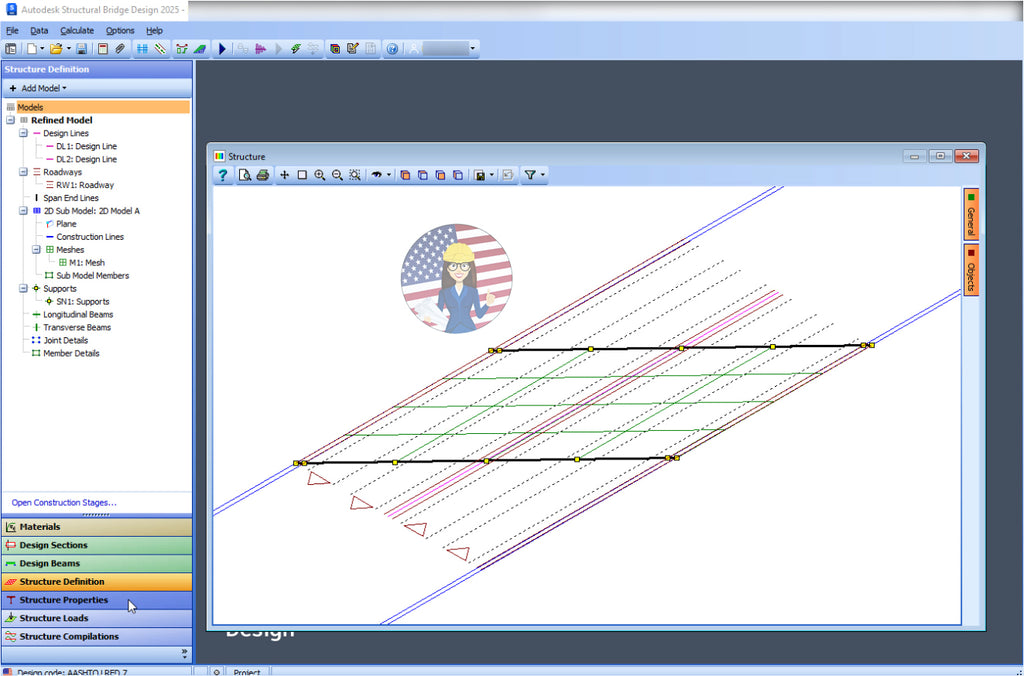Click the Zoom Out magnifier icon
This screenshot has width=1024, height=676.
tap(337, 175)
